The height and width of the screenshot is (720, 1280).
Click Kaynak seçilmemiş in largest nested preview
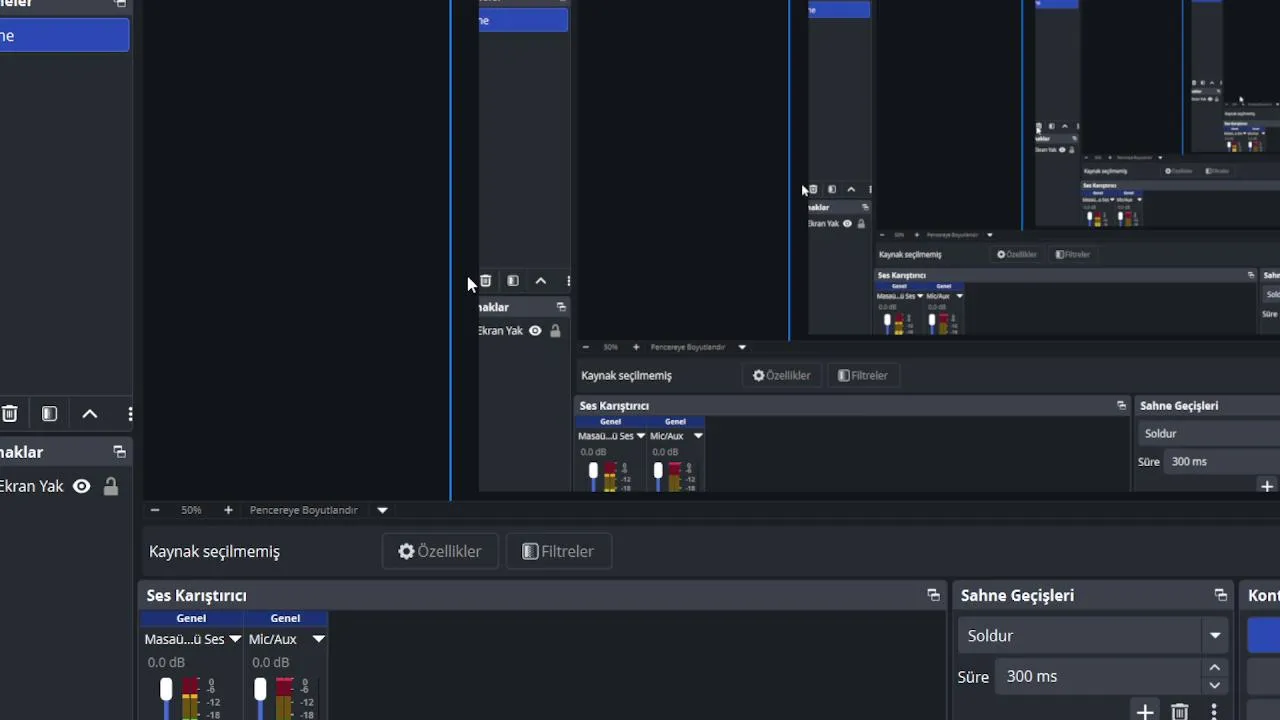pyautogui.click(x=626, y=375)
